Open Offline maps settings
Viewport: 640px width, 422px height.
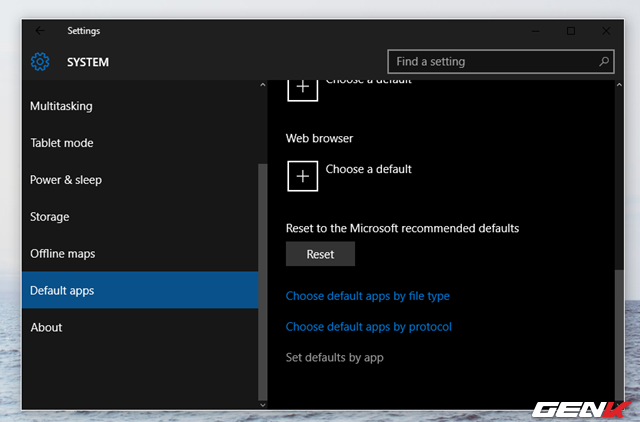(140, 253)
